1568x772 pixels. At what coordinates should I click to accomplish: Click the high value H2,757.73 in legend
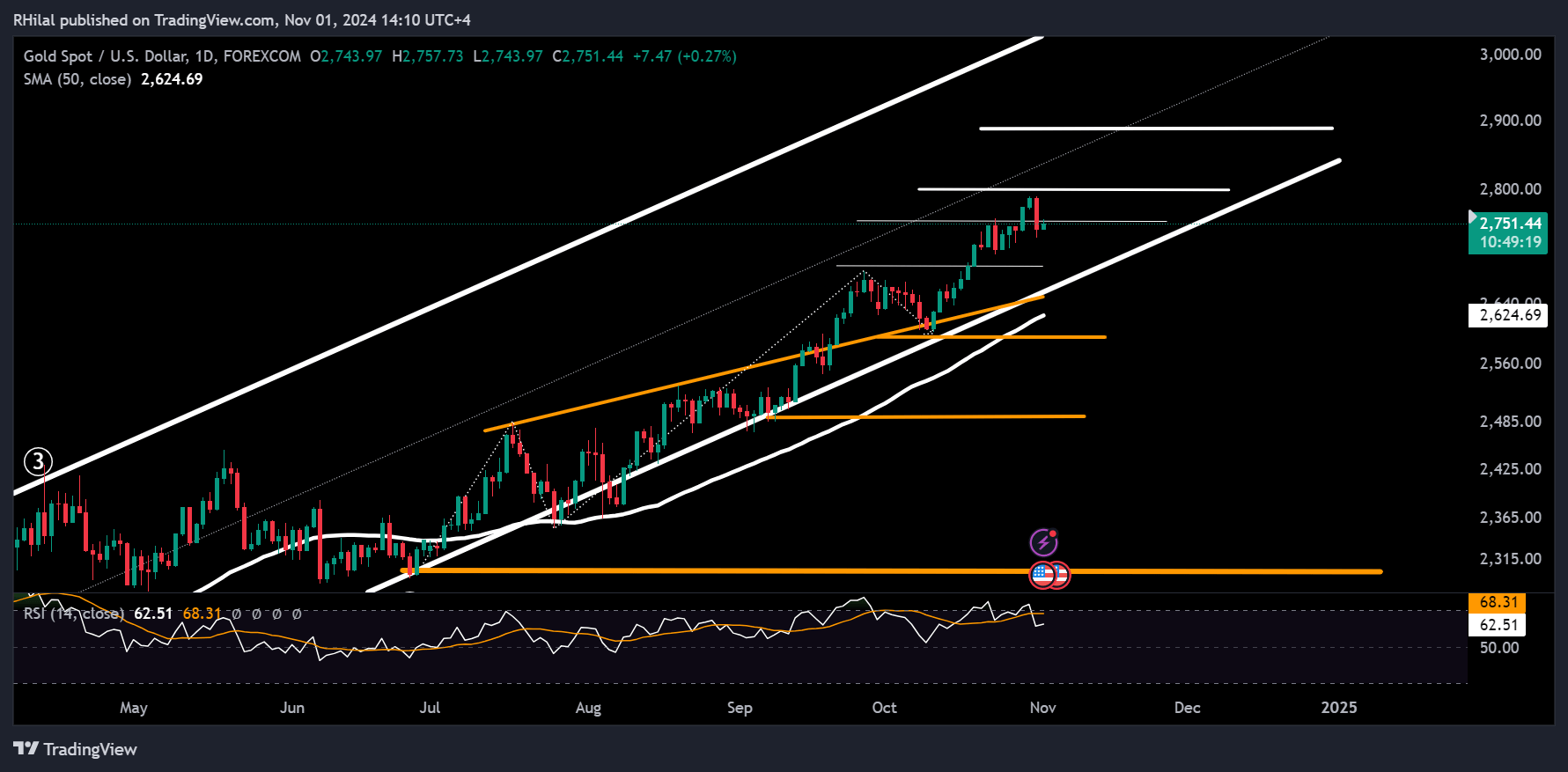[428, 56]
